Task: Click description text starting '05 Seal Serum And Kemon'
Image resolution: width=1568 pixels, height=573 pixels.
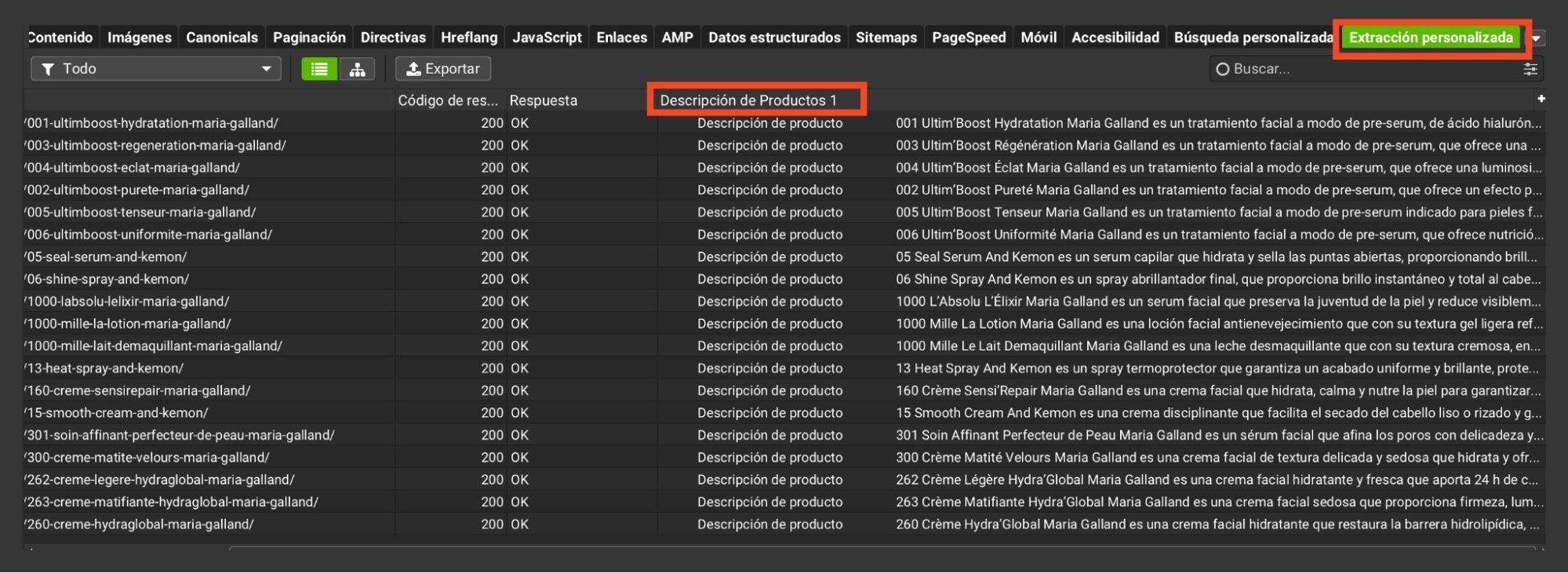Action: pos(1217,256)
